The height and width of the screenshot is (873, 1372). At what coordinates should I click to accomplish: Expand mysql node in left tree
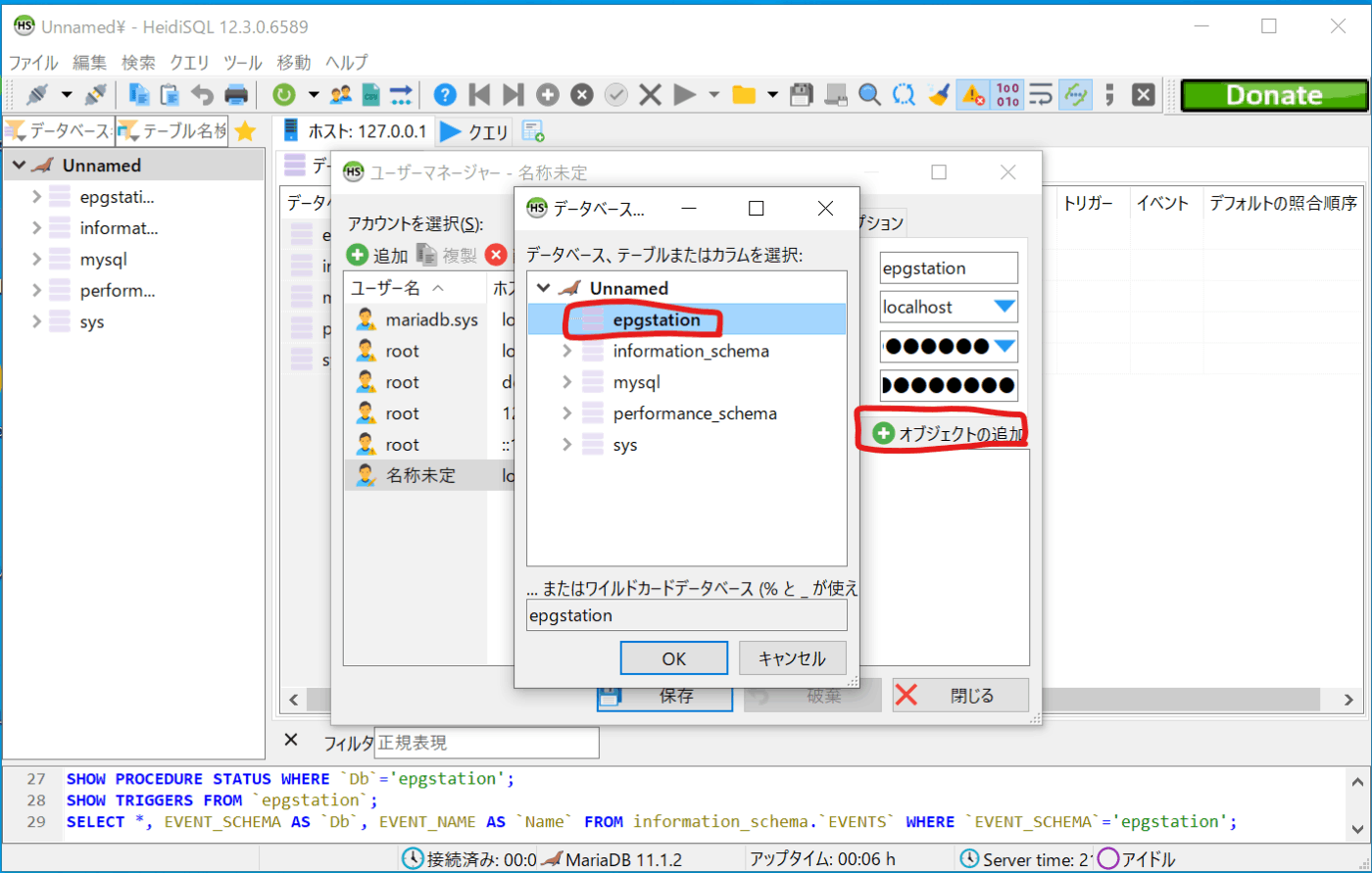(37, 260)
